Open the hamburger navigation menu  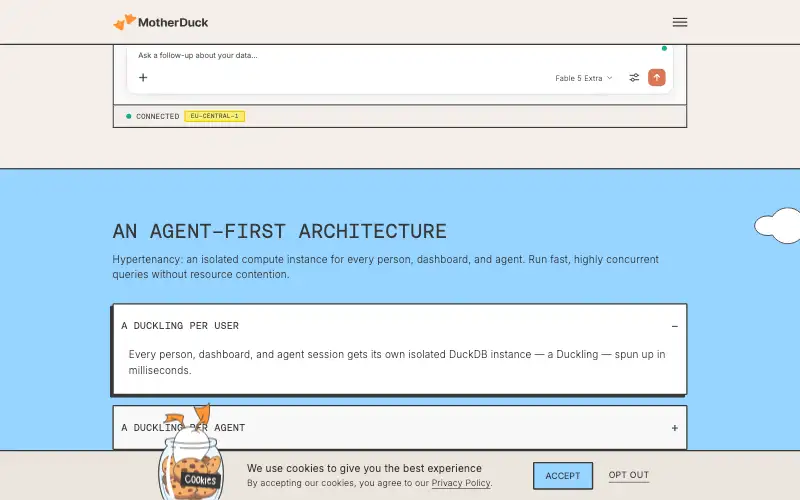[680, 22]
